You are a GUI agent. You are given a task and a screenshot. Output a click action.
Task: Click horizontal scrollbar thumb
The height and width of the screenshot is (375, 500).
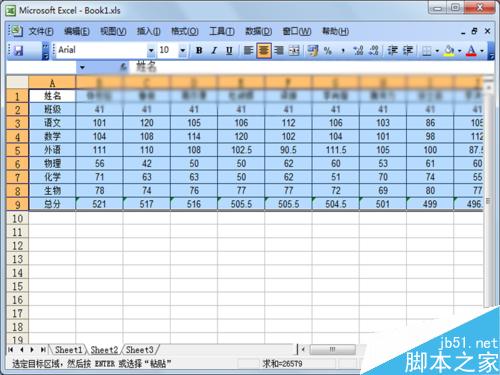click(332, 349)
